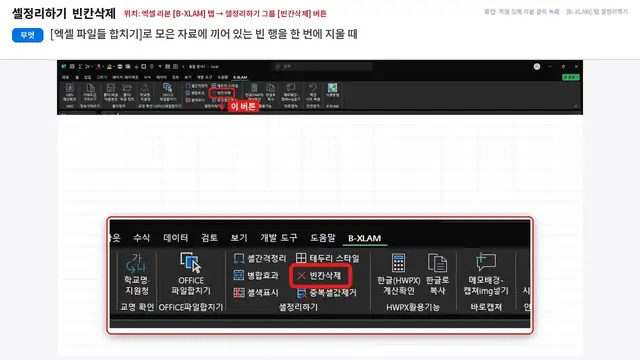This screenshot has height=360, width=640.
Task: Click the AutoSum sigma icon in the quick access toolbar
Action: pyautogui.click(x=80, y=67)
